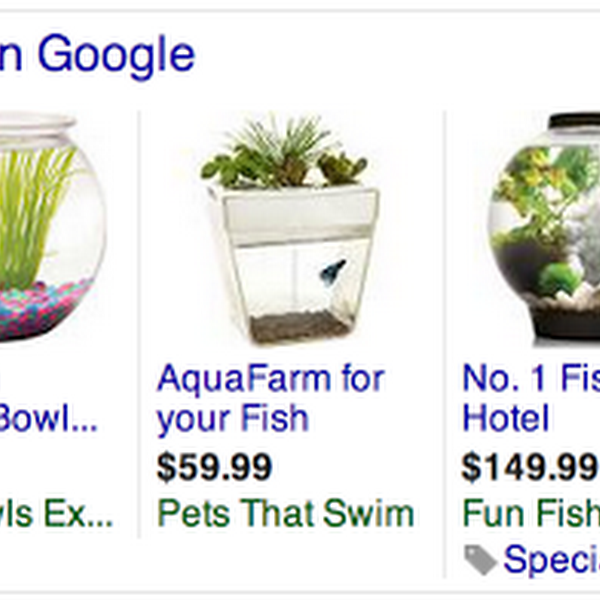Select the round fish bowl image on left
Viewport: 600px width, 600px height.
[50, 230]
